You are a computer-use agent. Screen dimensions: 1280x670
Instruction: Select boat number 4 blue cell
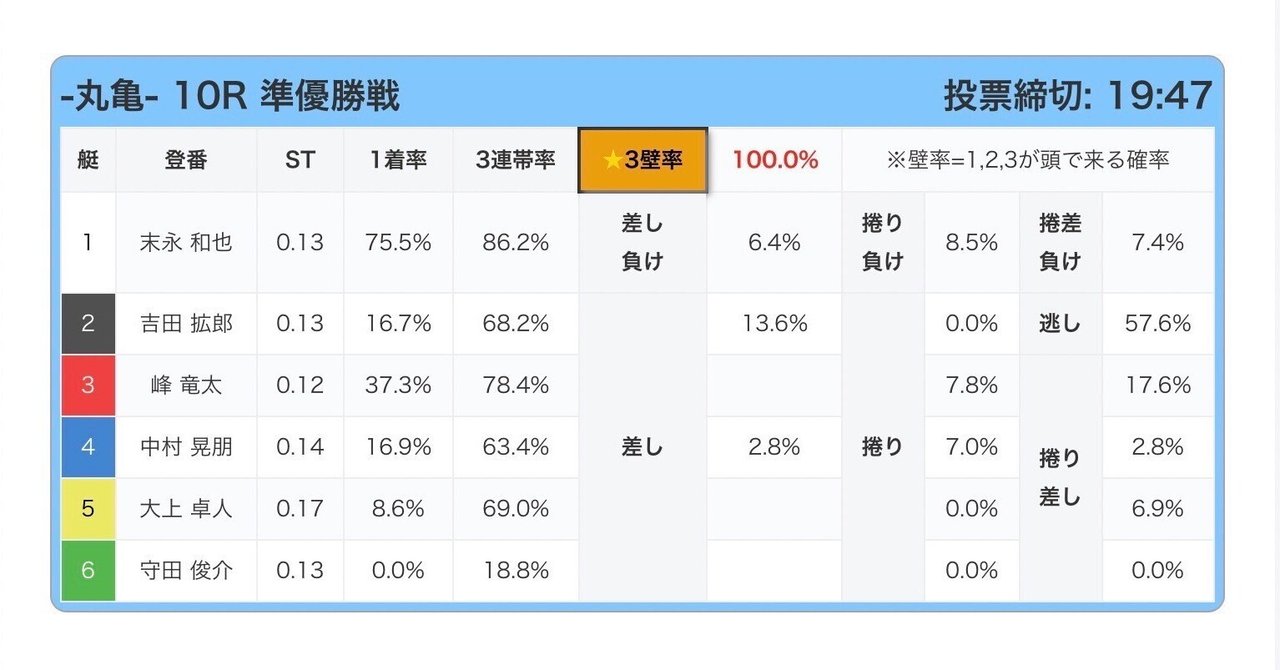(x=88, y=447)
